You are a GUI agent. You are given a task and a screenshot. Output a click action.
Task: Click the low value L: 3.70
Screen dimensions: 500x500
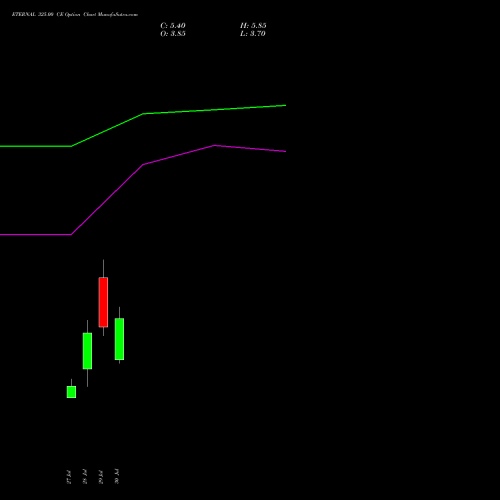[x=253, y=34]
